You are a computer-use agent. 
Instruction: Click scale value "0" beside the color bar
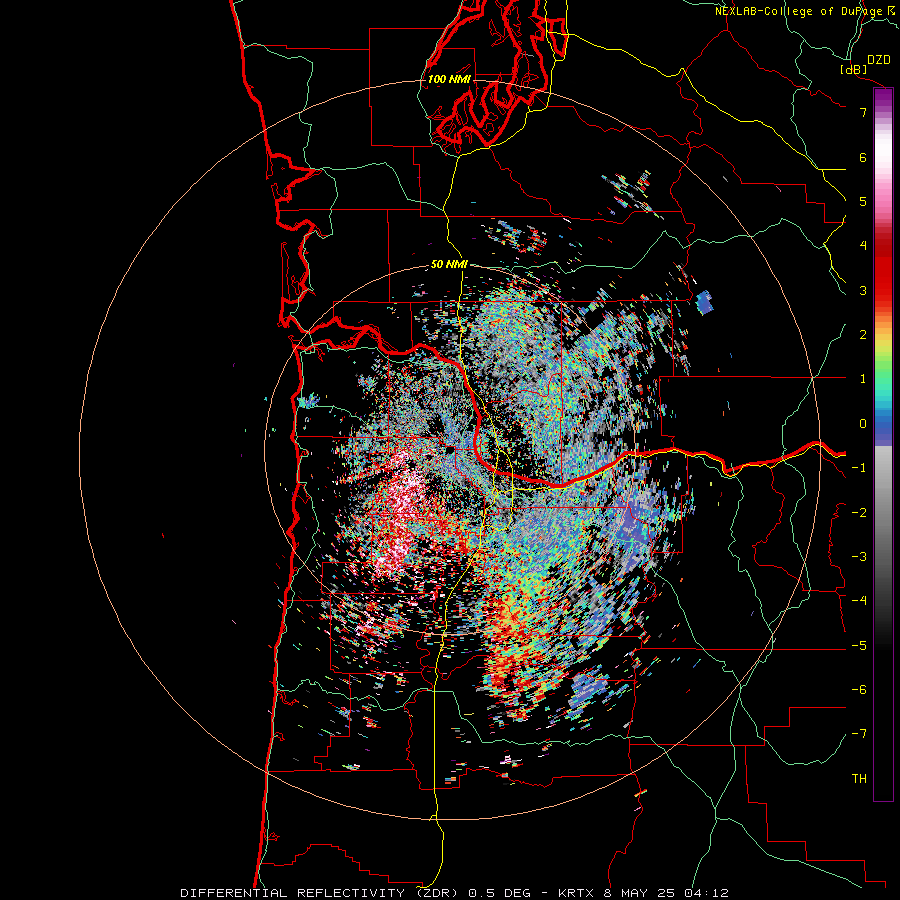(x=863, y=424)
